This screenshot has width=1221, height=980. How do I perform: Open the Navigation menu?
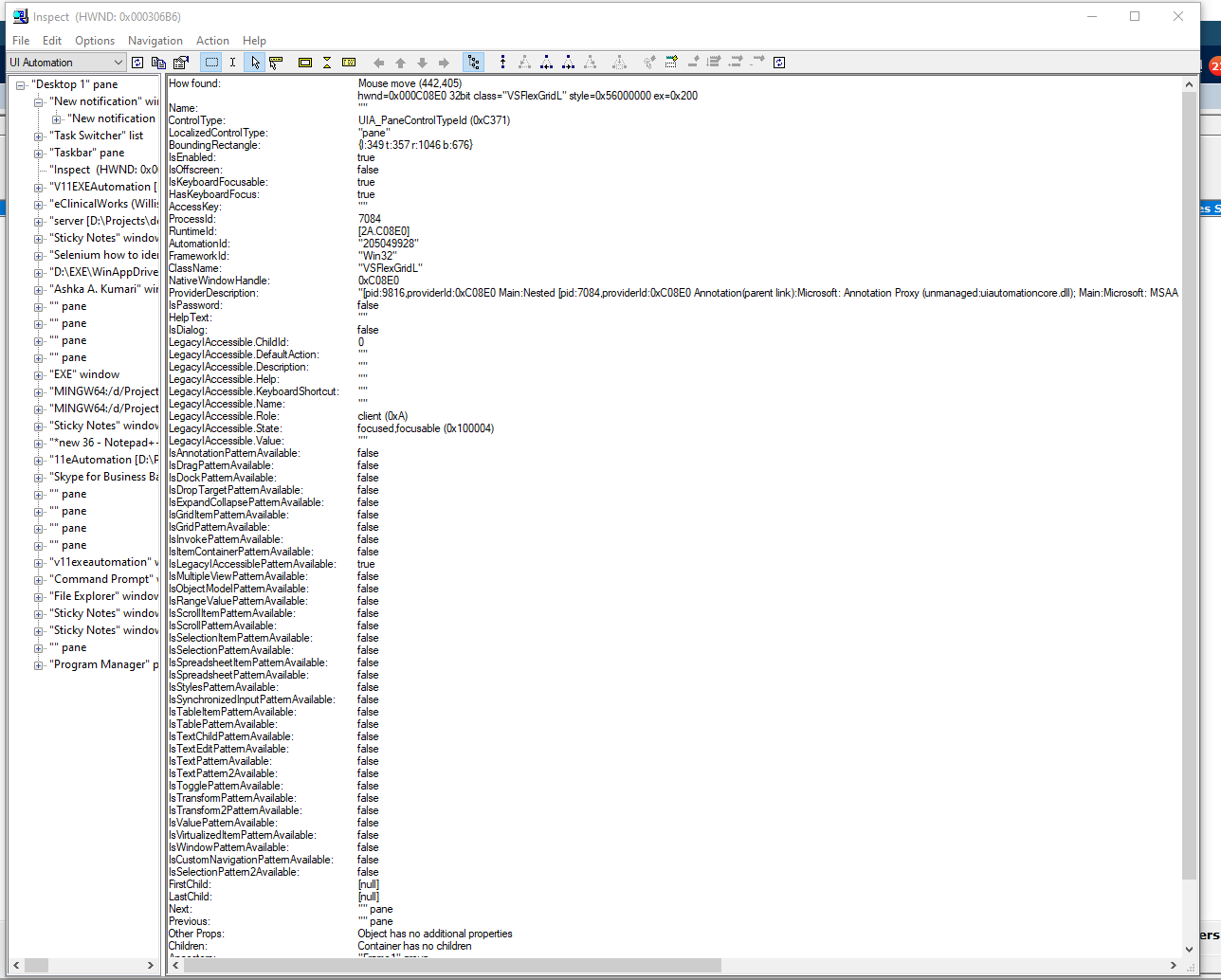click(155, 40)
